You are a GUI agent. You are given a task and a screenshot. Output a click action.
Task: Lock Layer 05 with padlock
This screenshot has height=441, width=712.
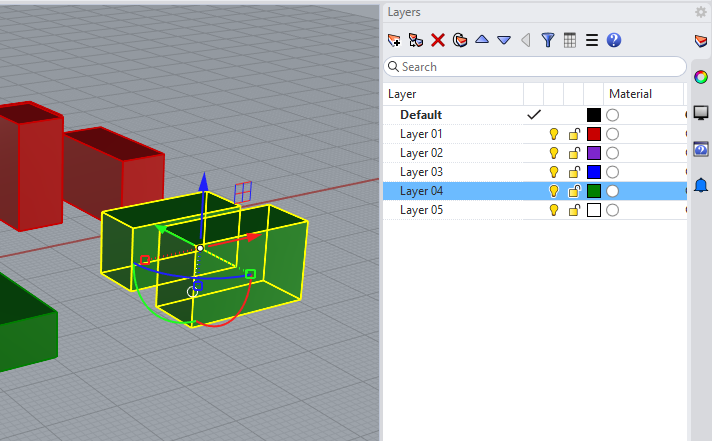(574, 210)
